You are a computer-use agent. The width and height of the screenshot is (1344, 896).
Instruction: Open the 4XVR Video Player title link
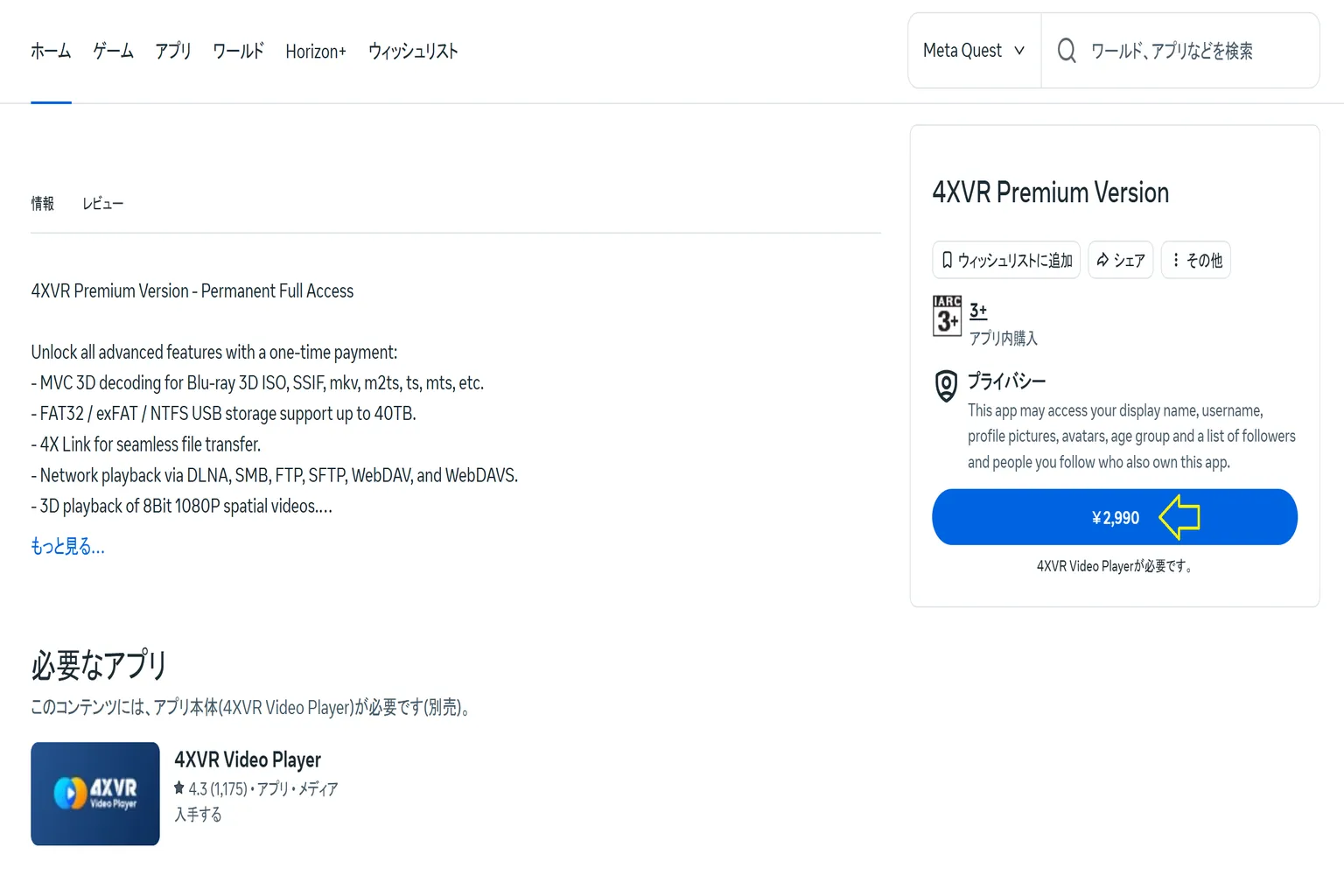point(248,759)
